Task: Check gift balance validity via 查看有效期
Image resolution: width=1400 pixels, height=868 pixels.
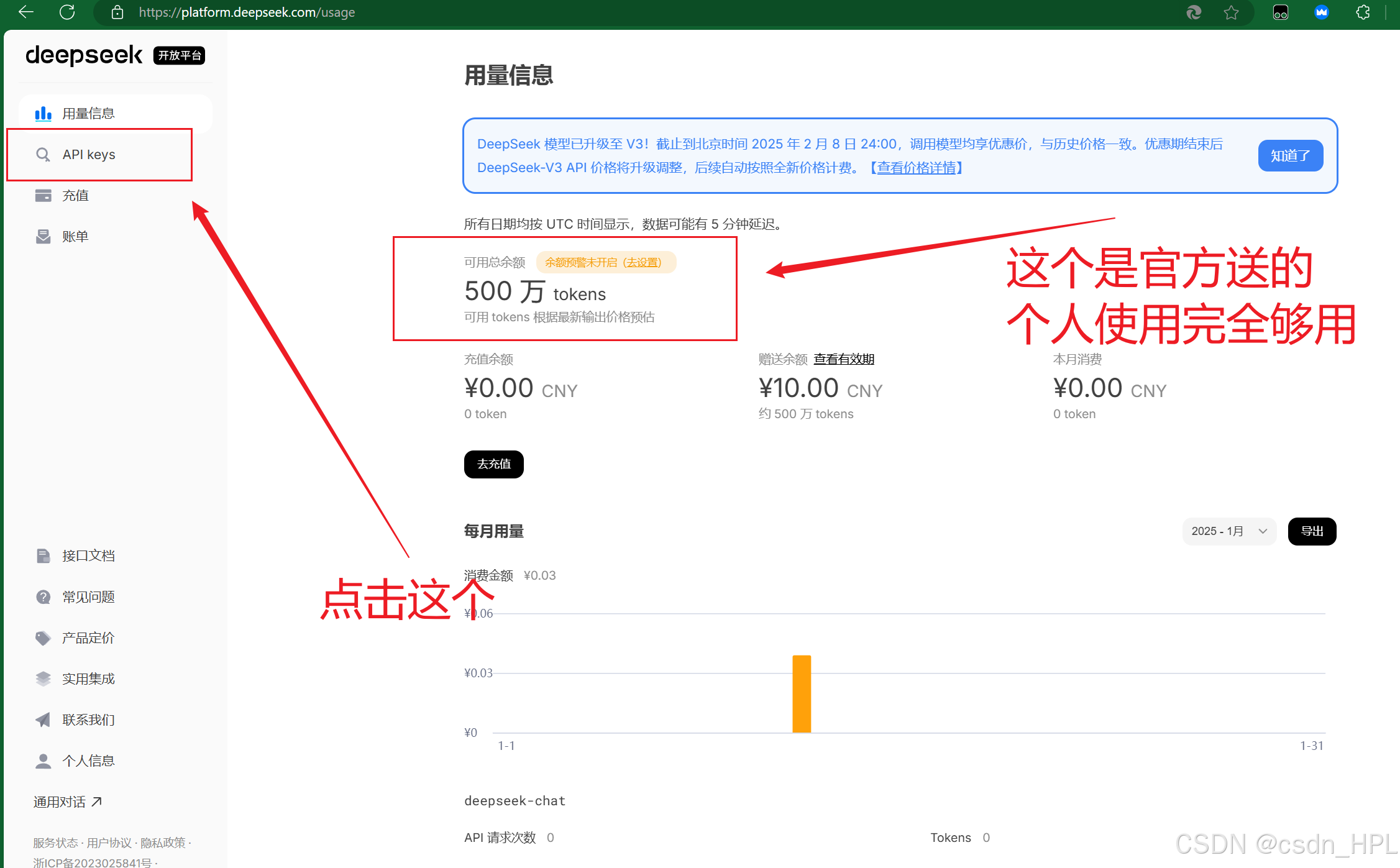Action: point(843,359)
